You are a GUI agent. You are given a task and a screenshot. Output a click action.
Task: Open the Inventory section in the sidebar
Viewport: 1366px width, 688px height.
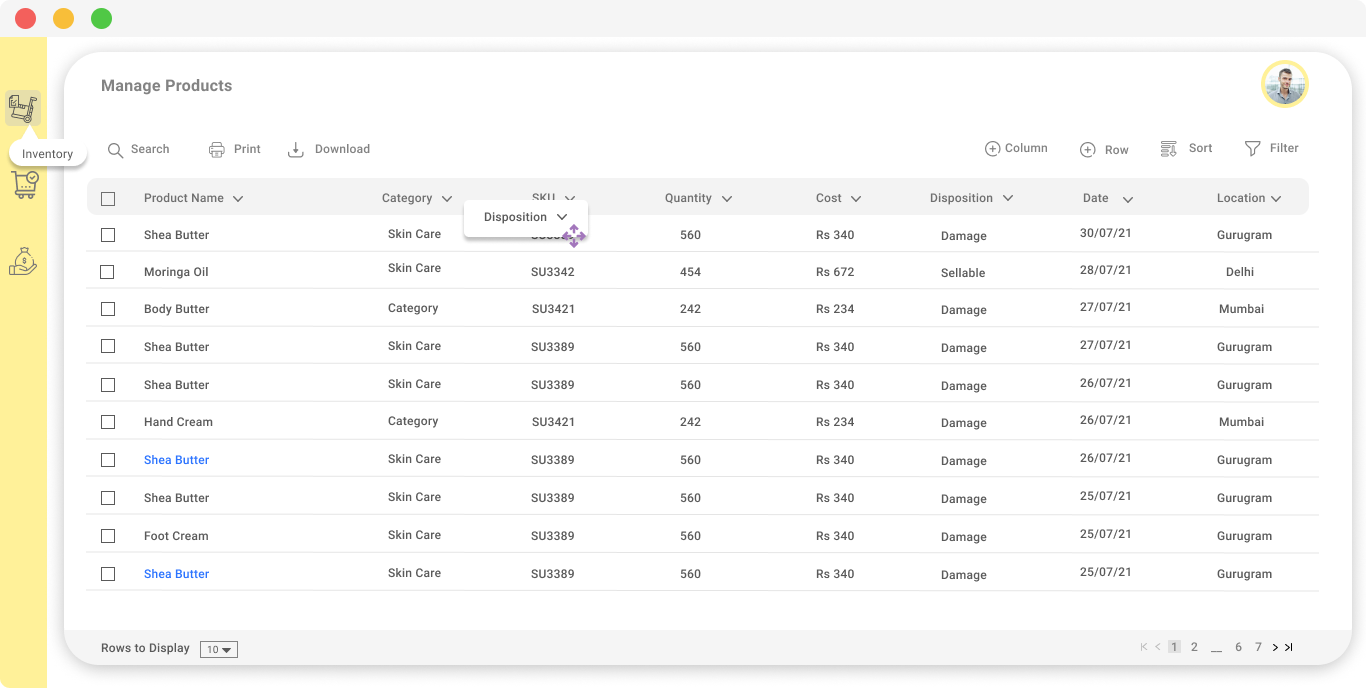(24, 108)
